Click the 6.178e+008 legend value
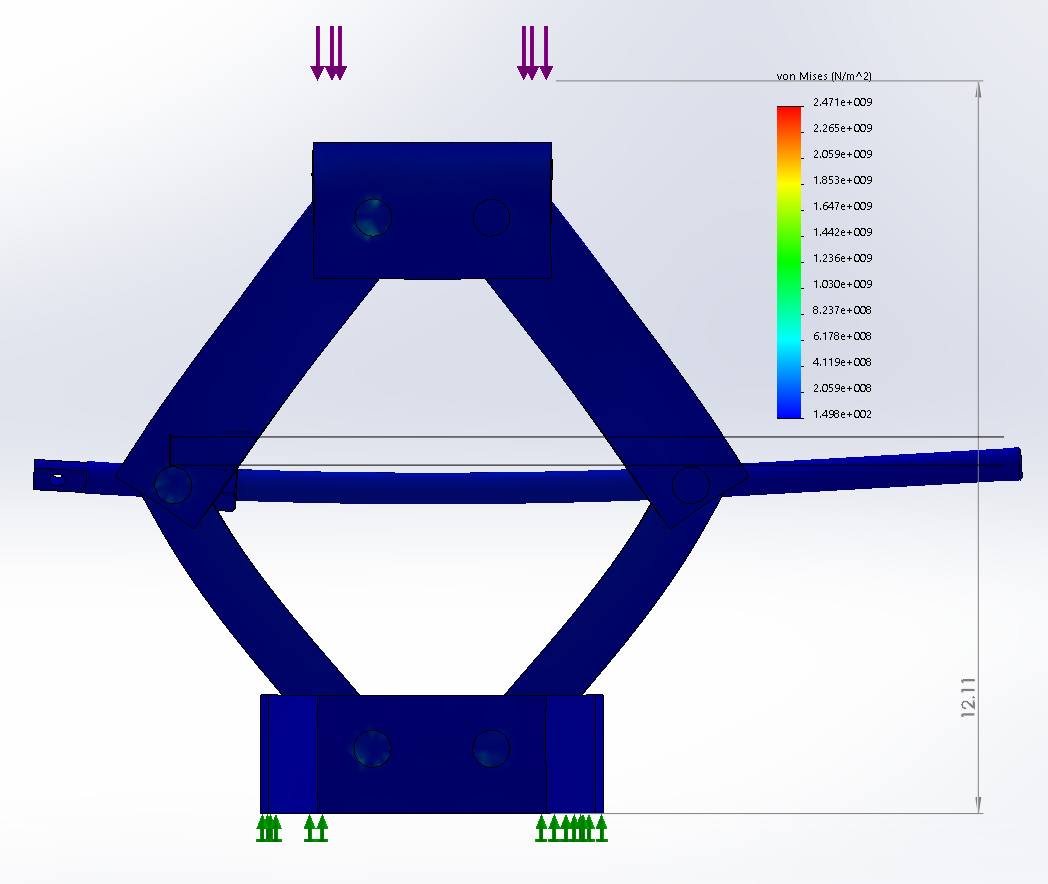The height and width of the screenshot is (884, 1048). pyautogui.click(x=842, y=336)
